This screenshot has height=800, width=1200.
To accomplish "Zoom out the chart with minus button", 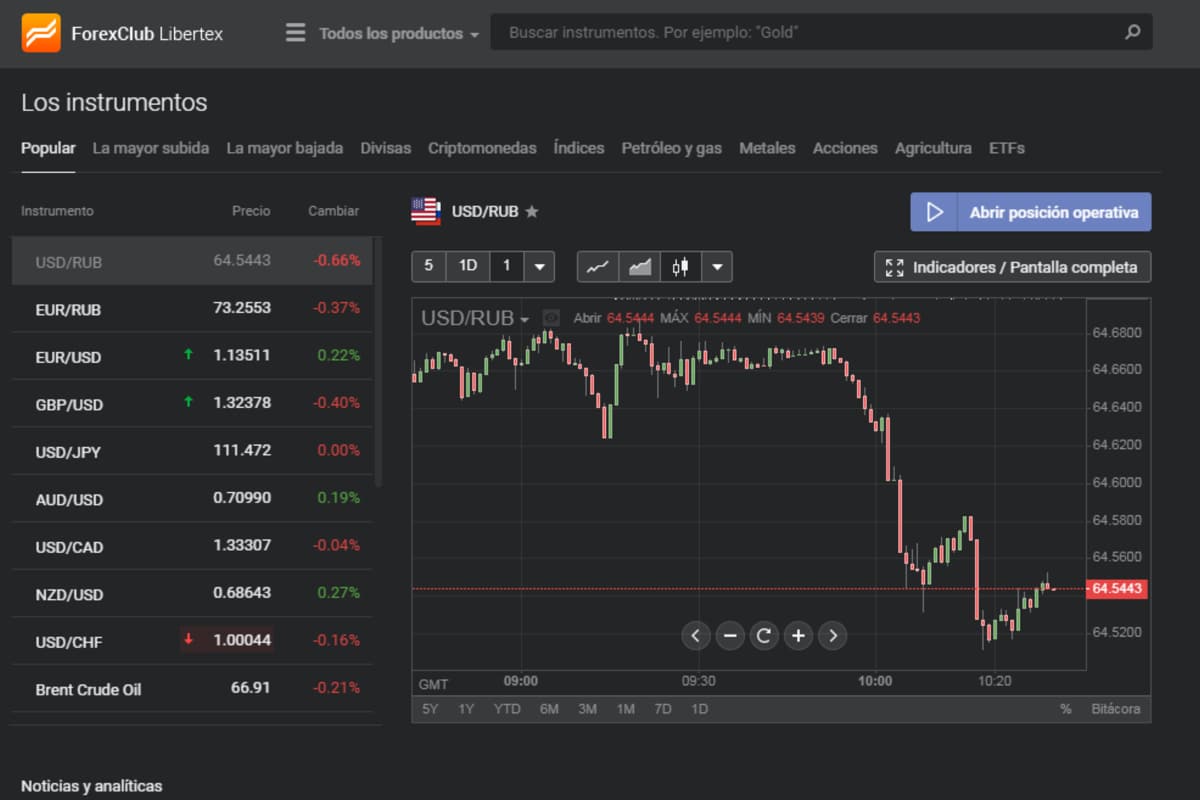I will 730,635.
